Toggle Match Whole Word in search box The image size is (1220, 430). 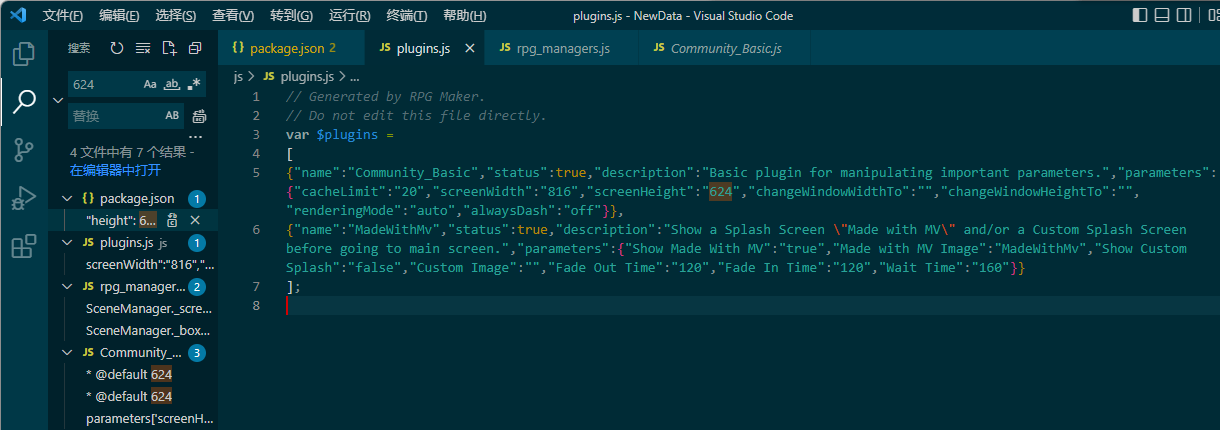click(x=172, y=84)
